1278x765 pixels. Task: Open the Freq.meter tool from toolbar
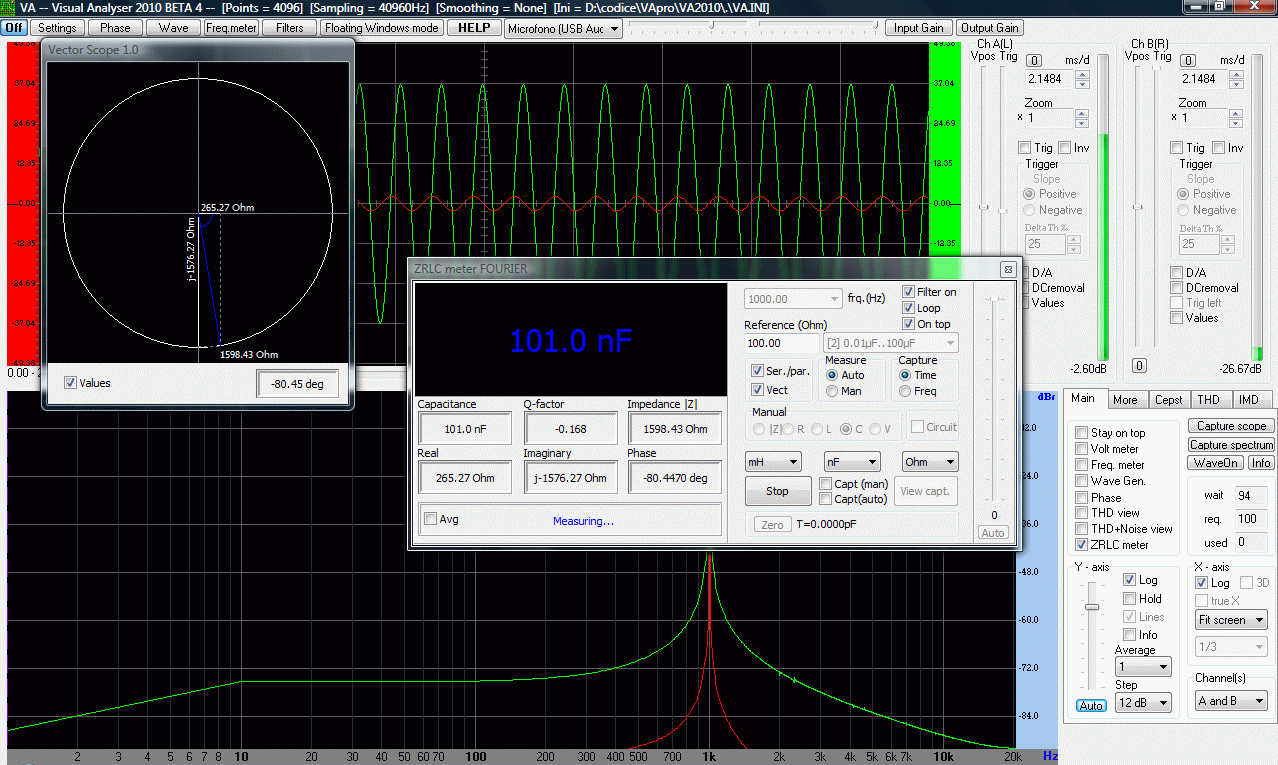tap(231, 28)
